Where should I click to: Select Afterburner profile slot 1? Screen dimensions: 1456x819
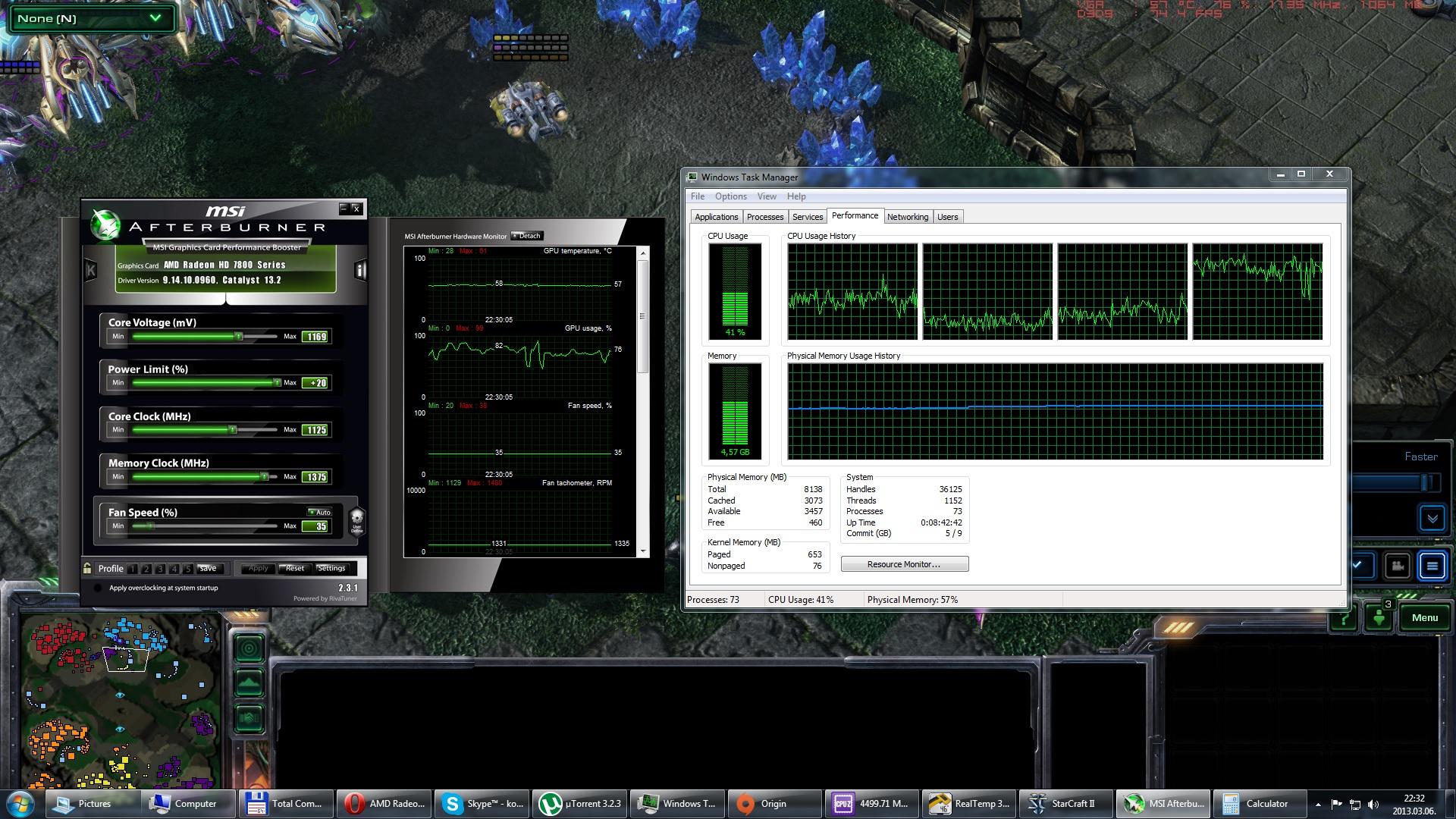point(133,569)
